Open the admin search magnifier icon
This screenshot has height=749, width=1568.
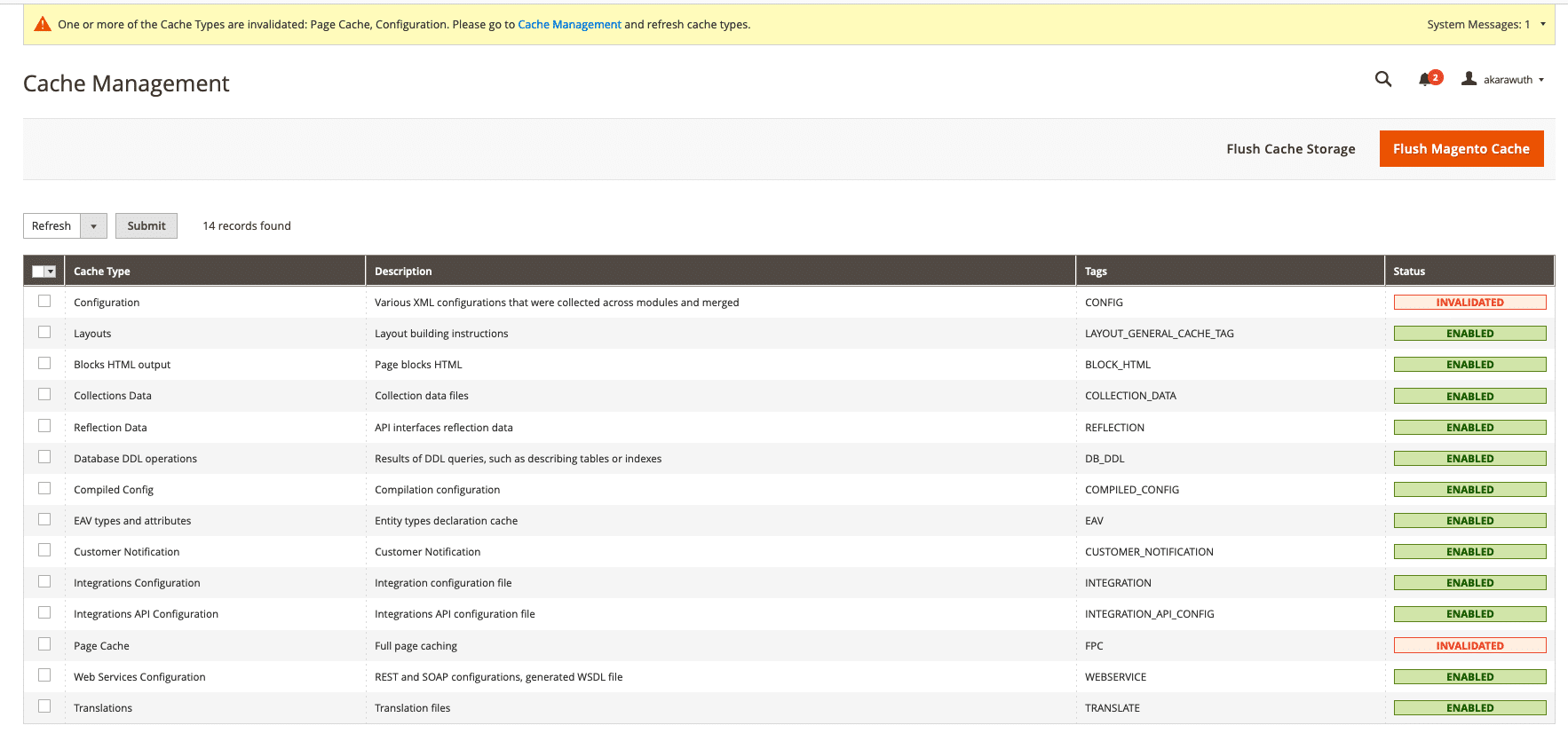click(x=1382, y=79)
